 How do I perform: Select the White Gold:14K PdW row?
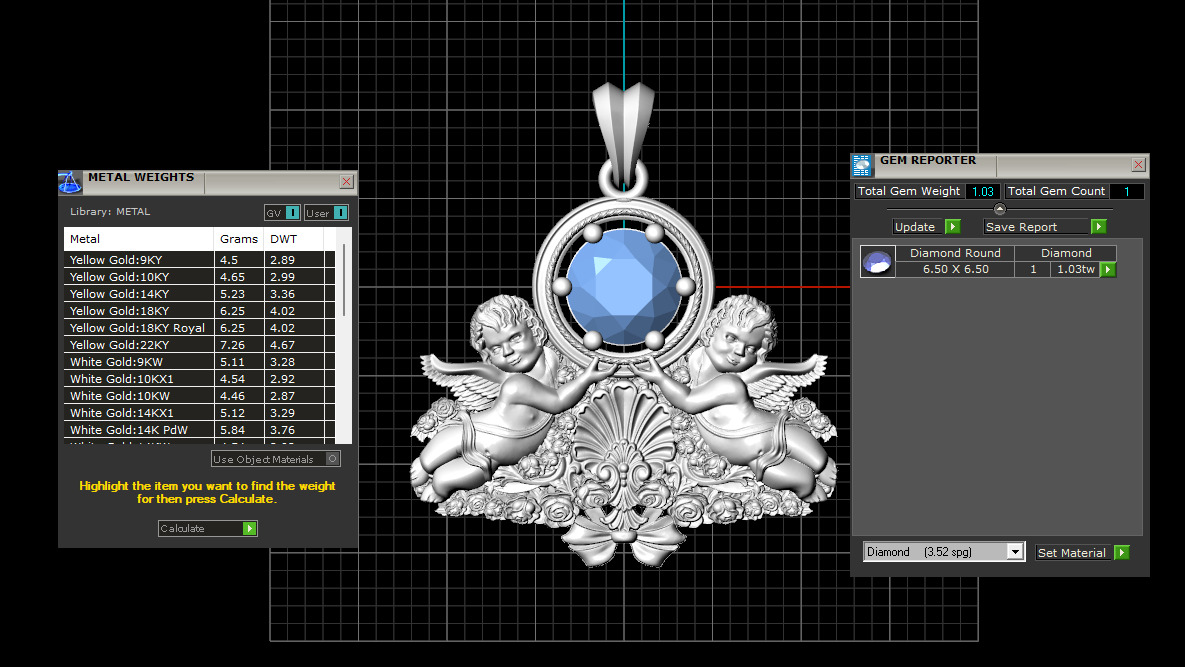(x=200, y=430)
